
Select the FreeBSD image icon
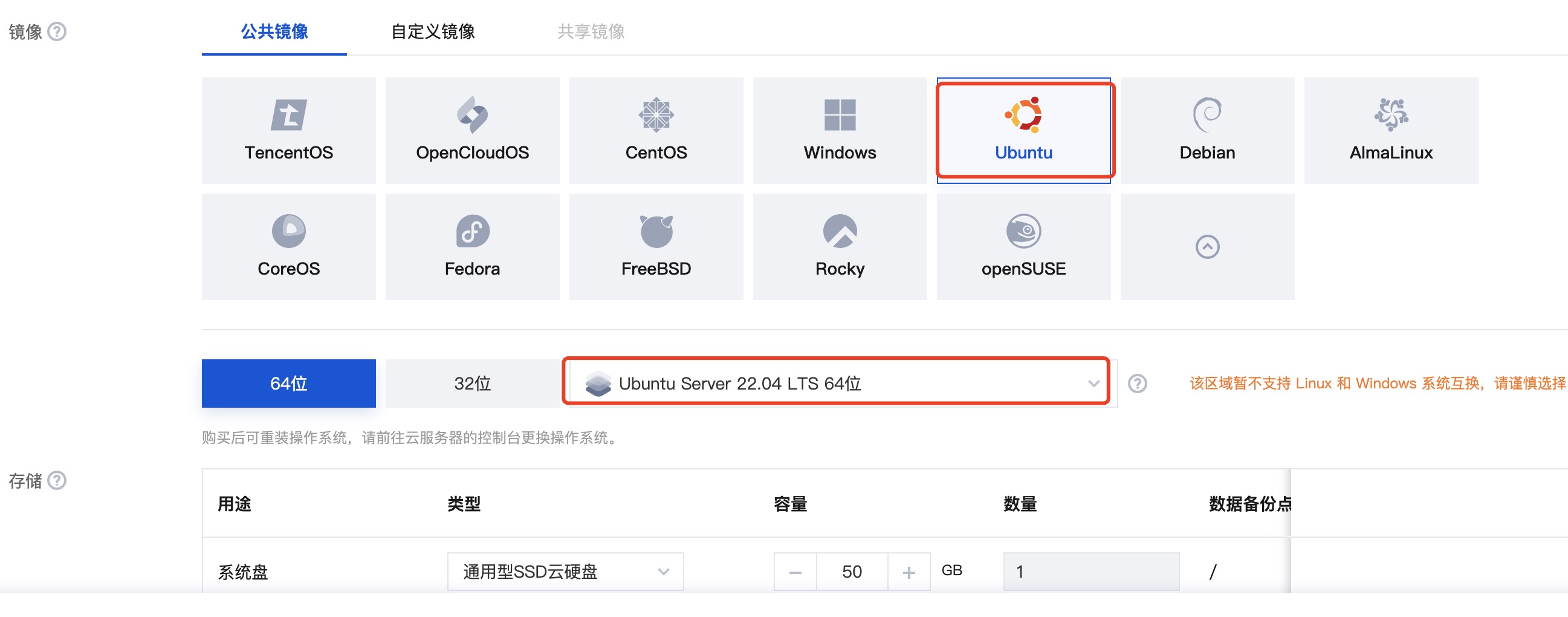(x=656, y=231)
